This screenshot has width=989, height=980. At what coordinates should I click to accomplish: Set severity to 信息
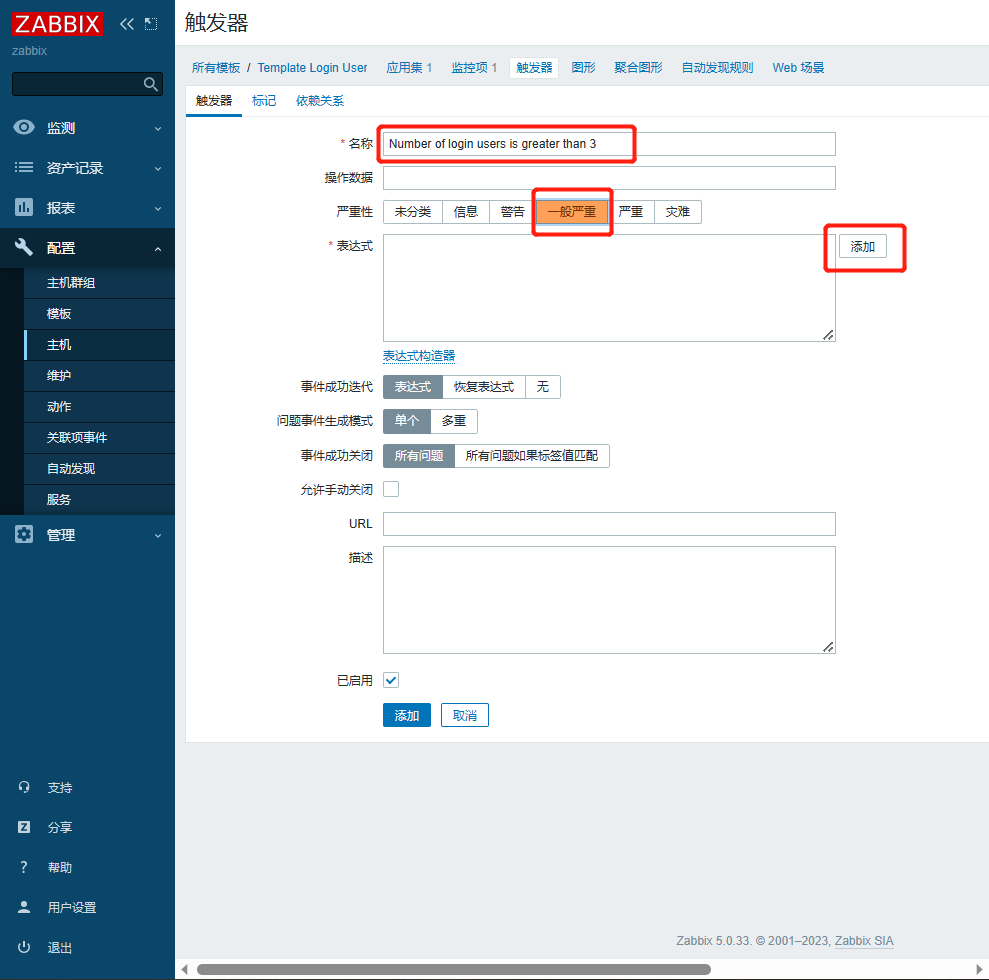pyautogui.click(x=465, y=212)
